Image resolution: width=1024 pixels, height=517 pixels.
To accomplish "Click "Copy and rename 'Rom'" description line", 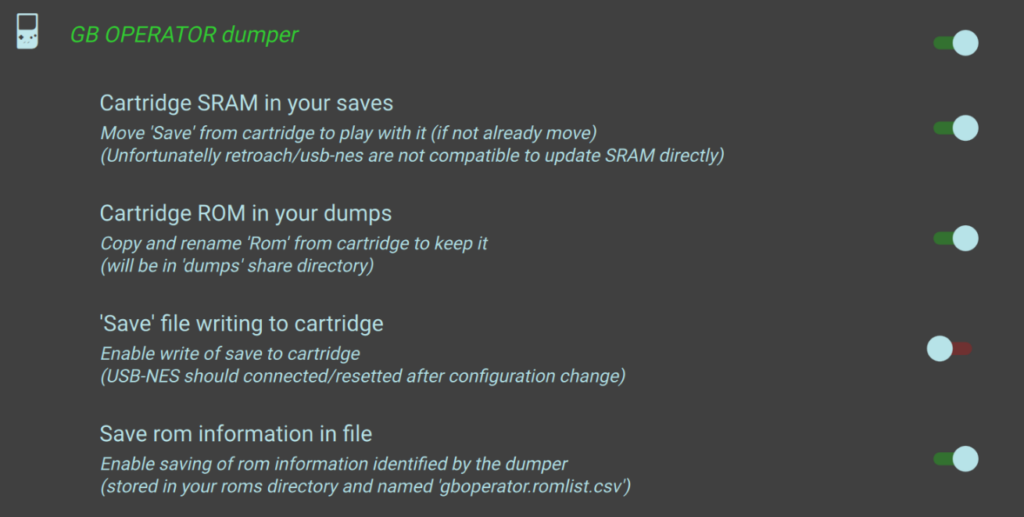I will (x=293, y=243).
